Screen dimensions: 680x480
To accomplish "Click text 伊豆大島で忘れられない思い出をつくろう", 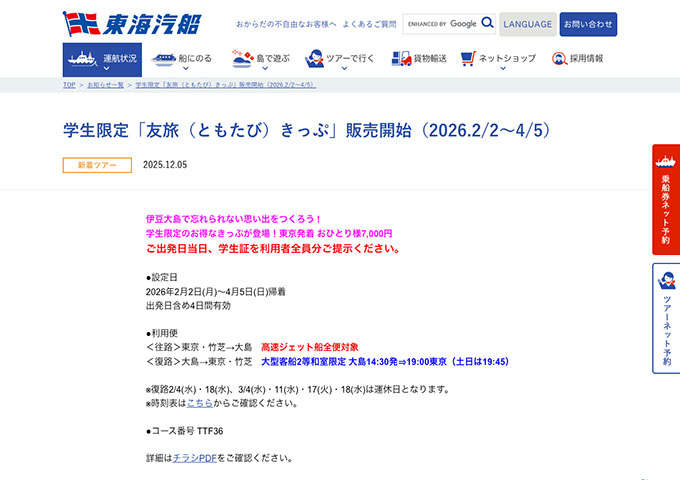I will (233, 219).
